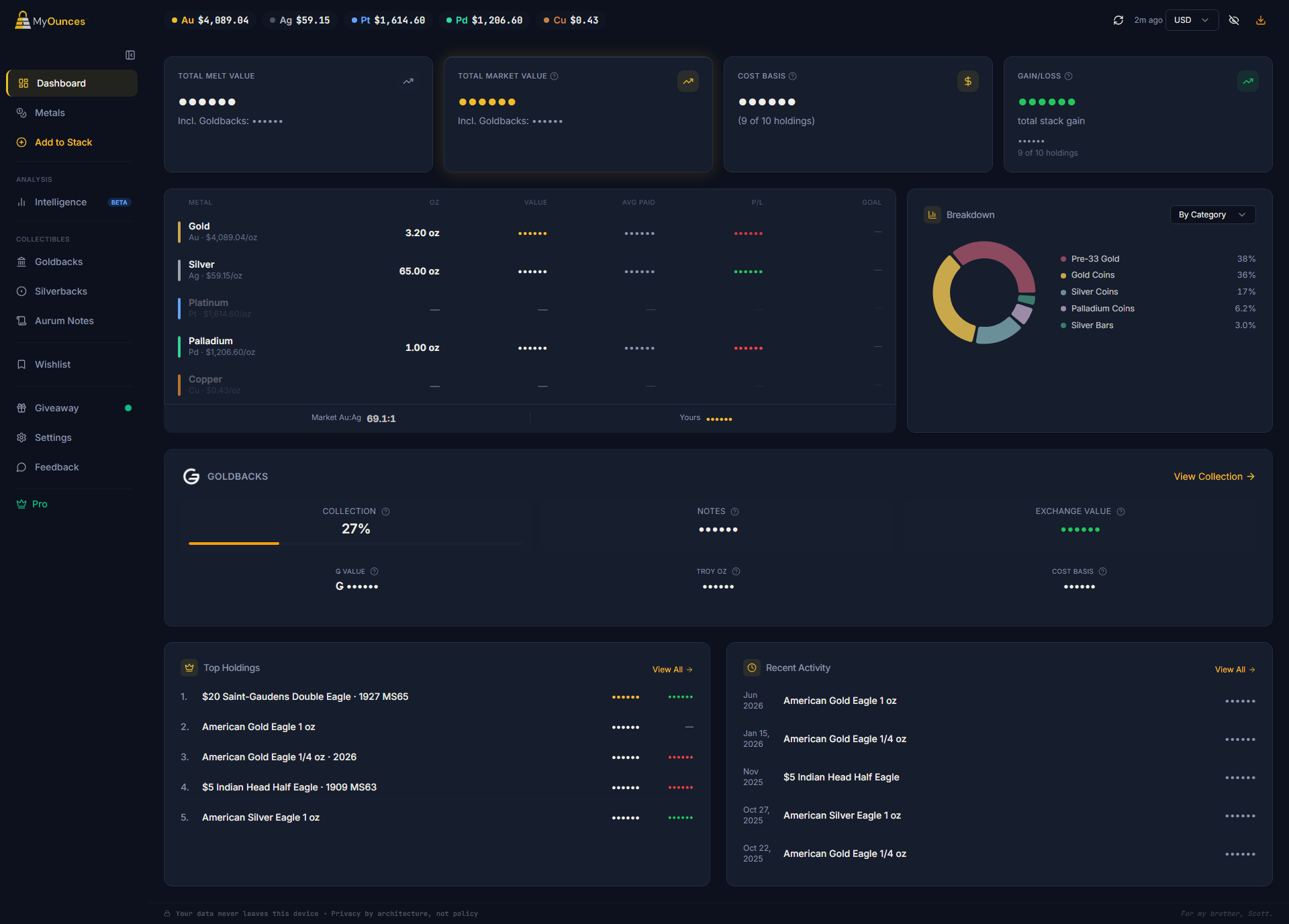
Task: Click the Pt platinum spot price chip
Action: (x=389, y=20)
